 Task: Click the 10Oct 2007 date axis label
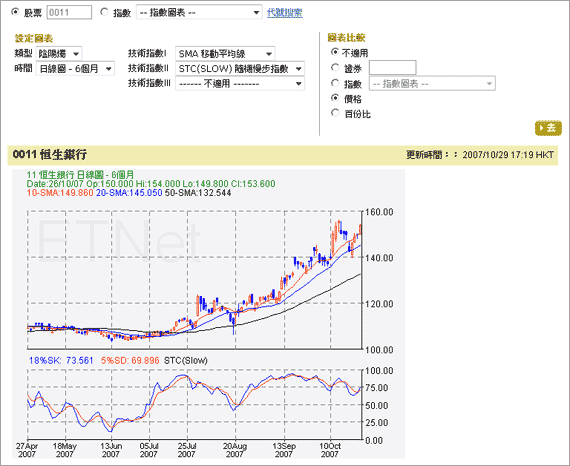point(330,450)
